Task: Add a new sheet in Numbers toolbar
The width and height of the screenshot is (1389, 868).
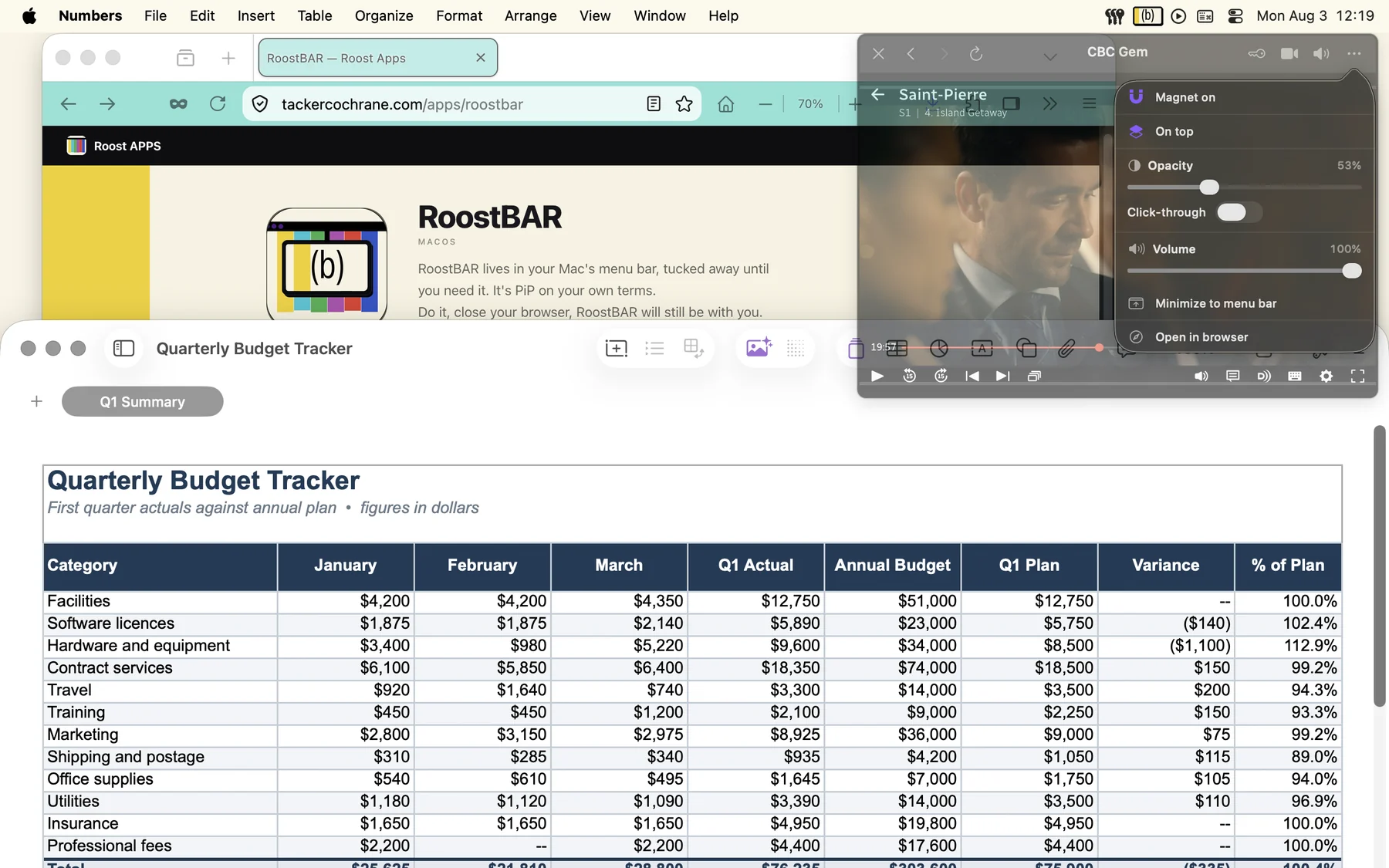Action: coord(617,349)
